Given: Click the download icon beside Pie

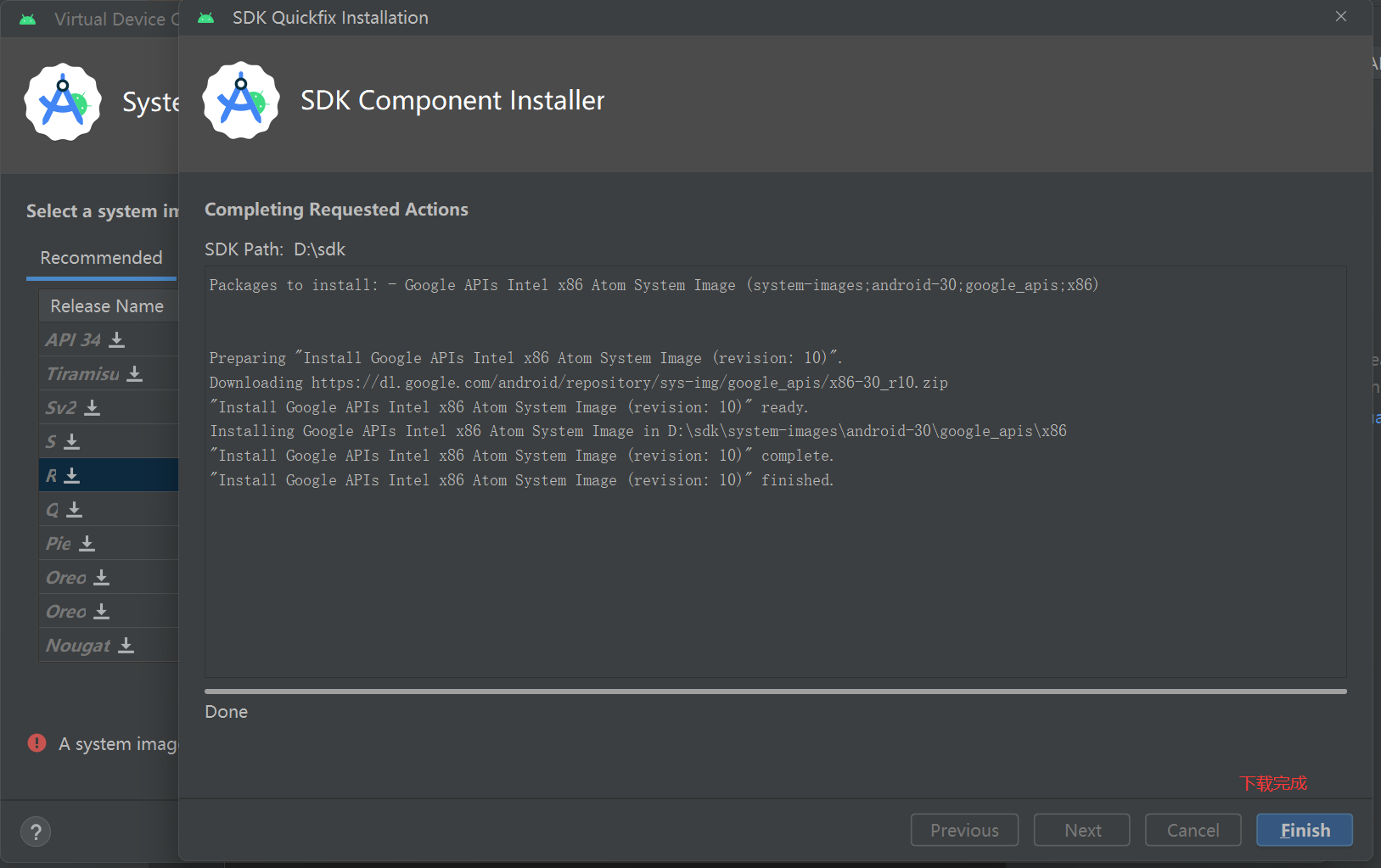Looking at the screenshot, I should click(x=87, y=544).
